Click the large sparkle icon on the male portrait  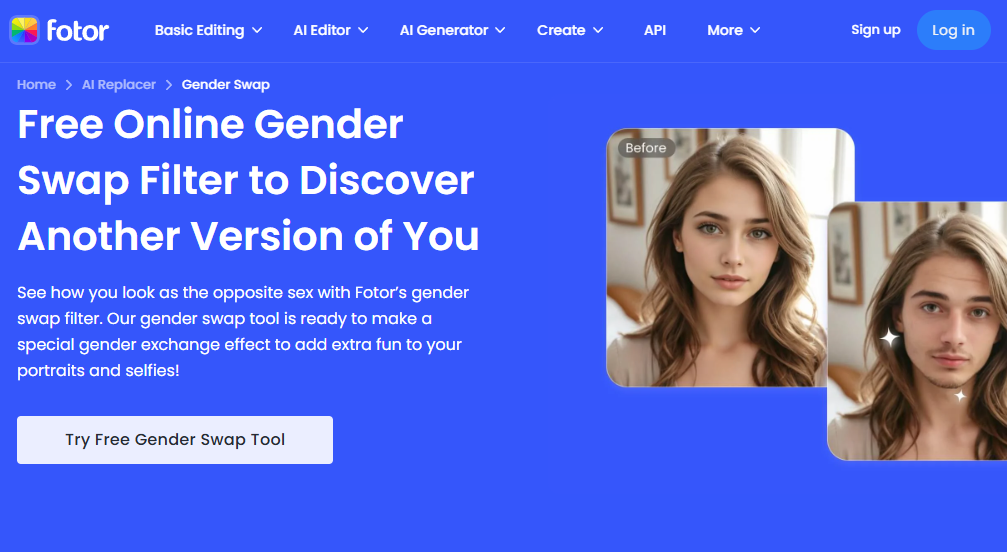(x=889, y=338)
